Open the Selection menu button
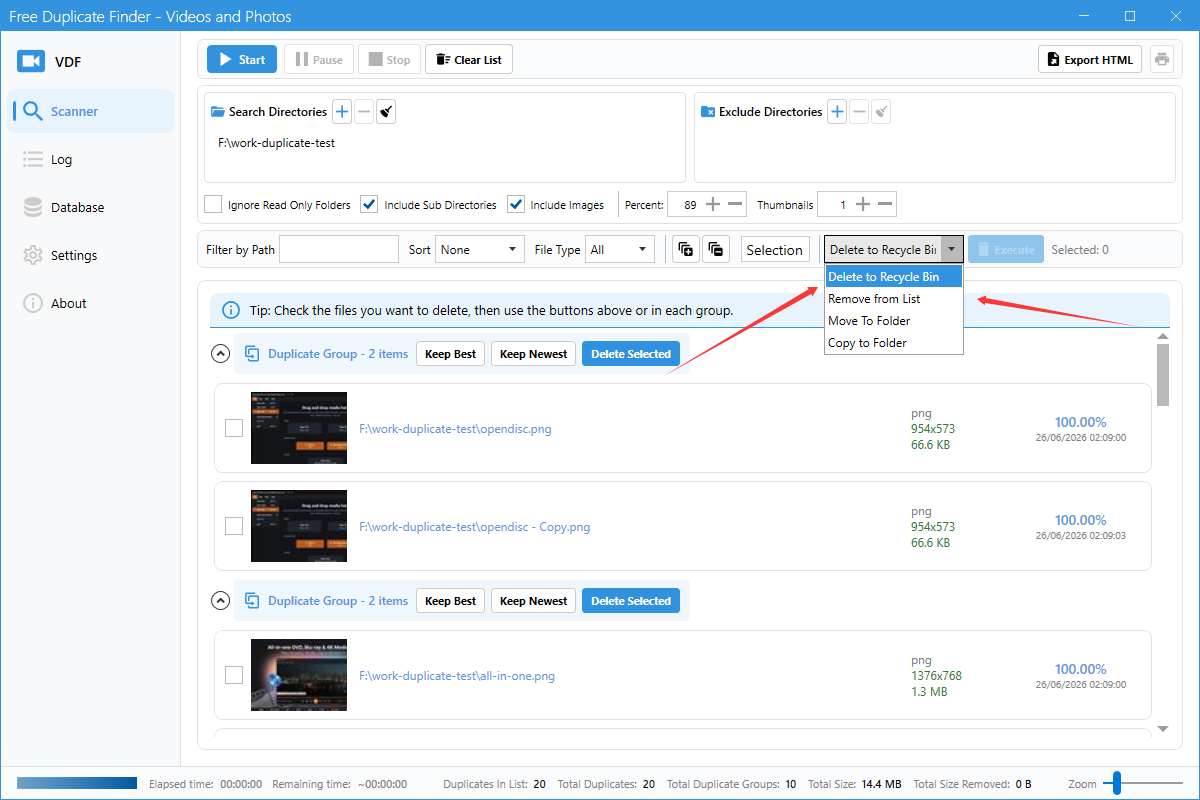 pos(775,250)
